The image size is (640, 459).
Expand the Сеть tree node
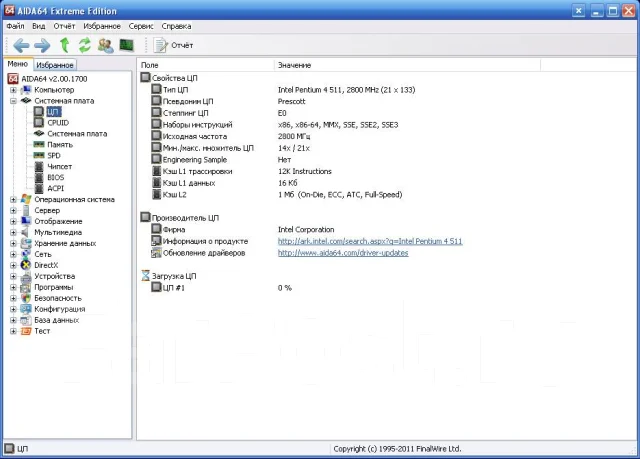(13, 254)
